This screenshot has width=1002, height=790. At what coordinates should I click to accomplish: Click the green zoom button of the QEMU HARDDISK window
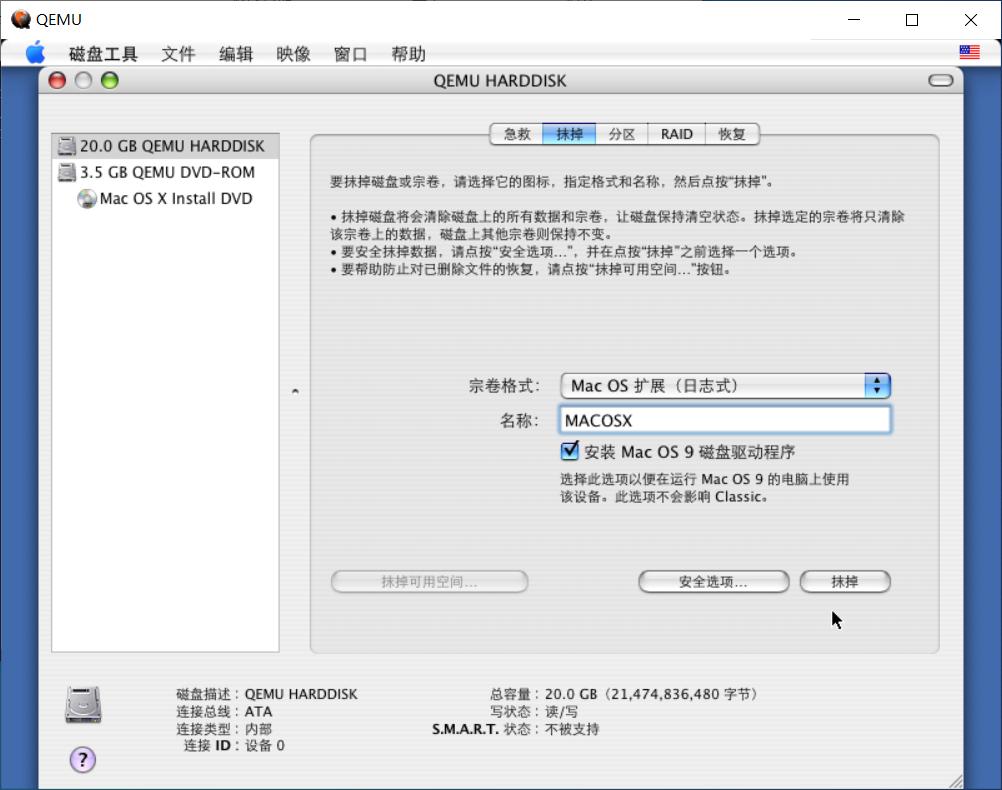click(x=110, y=81)
